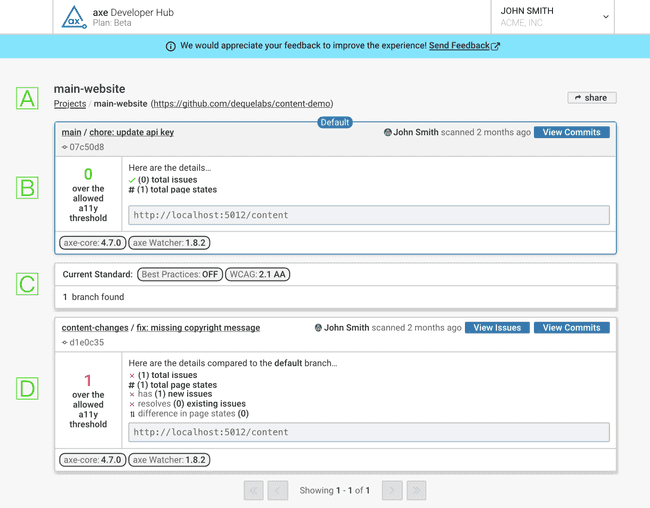The height and width of the screenshot is (508, 650).
Task: Navigate to Projects breadcrumb
Action: pyautogui.click(x=70, y=104)
